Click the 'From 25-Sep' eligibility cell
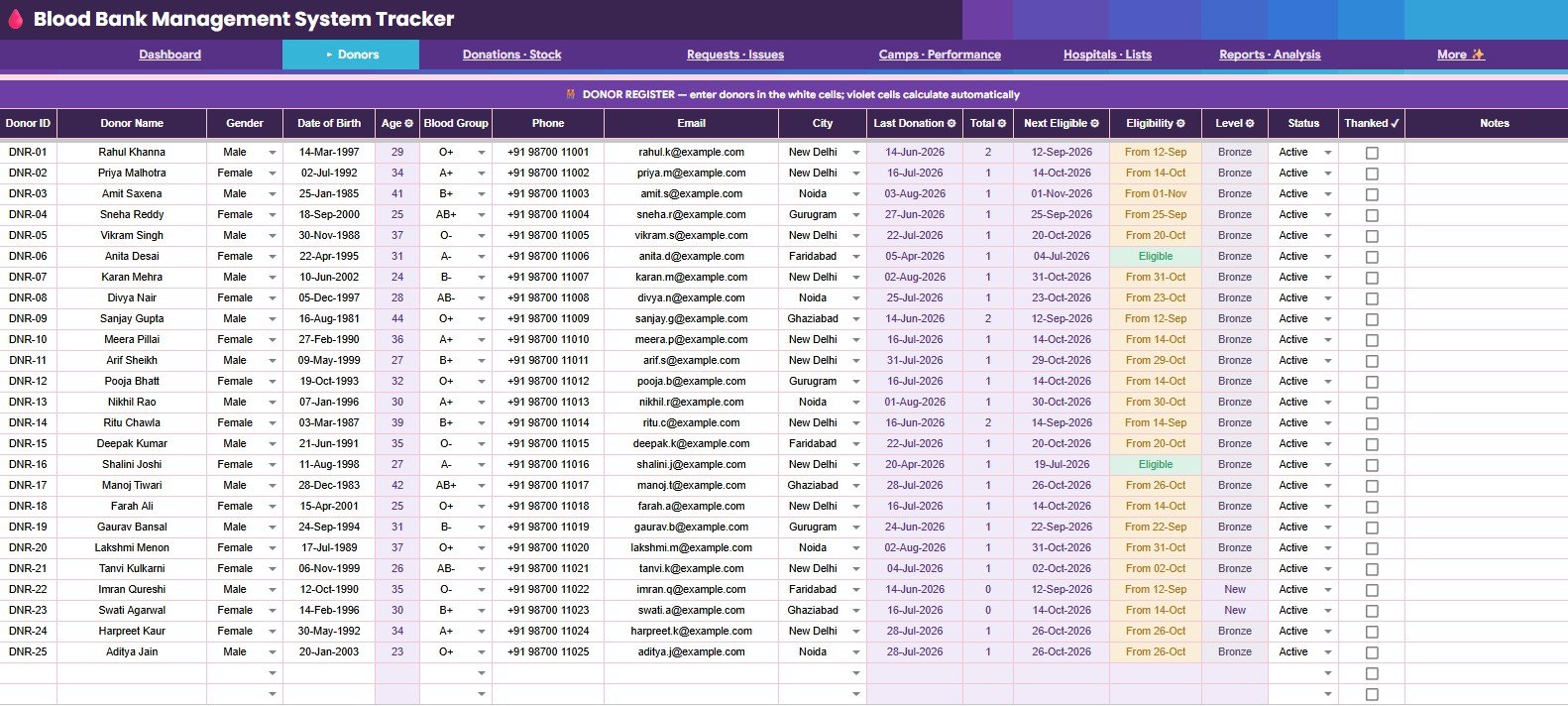The width and height of the screenshot is (1568, 706). [x=1156, y=214]
